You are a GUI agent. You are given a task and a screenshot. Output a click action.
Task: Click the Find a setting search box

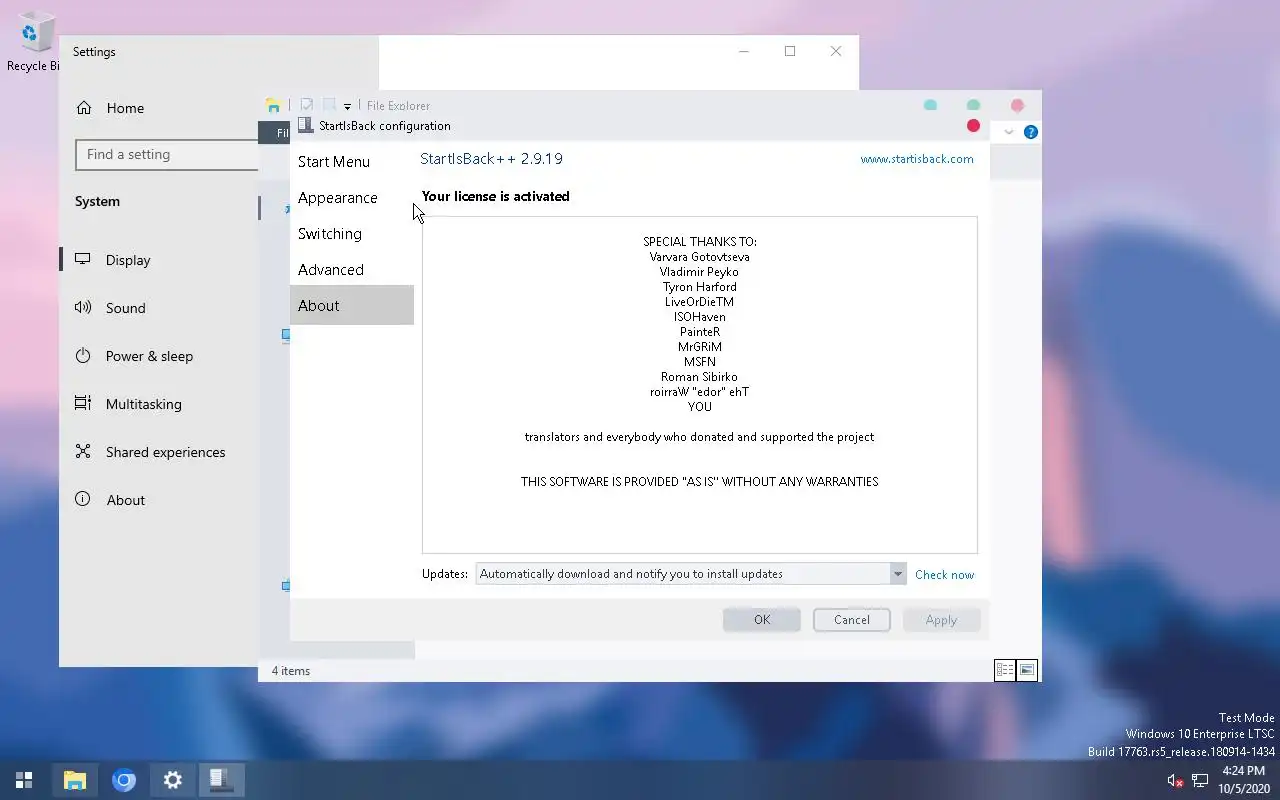pos(168,155)
